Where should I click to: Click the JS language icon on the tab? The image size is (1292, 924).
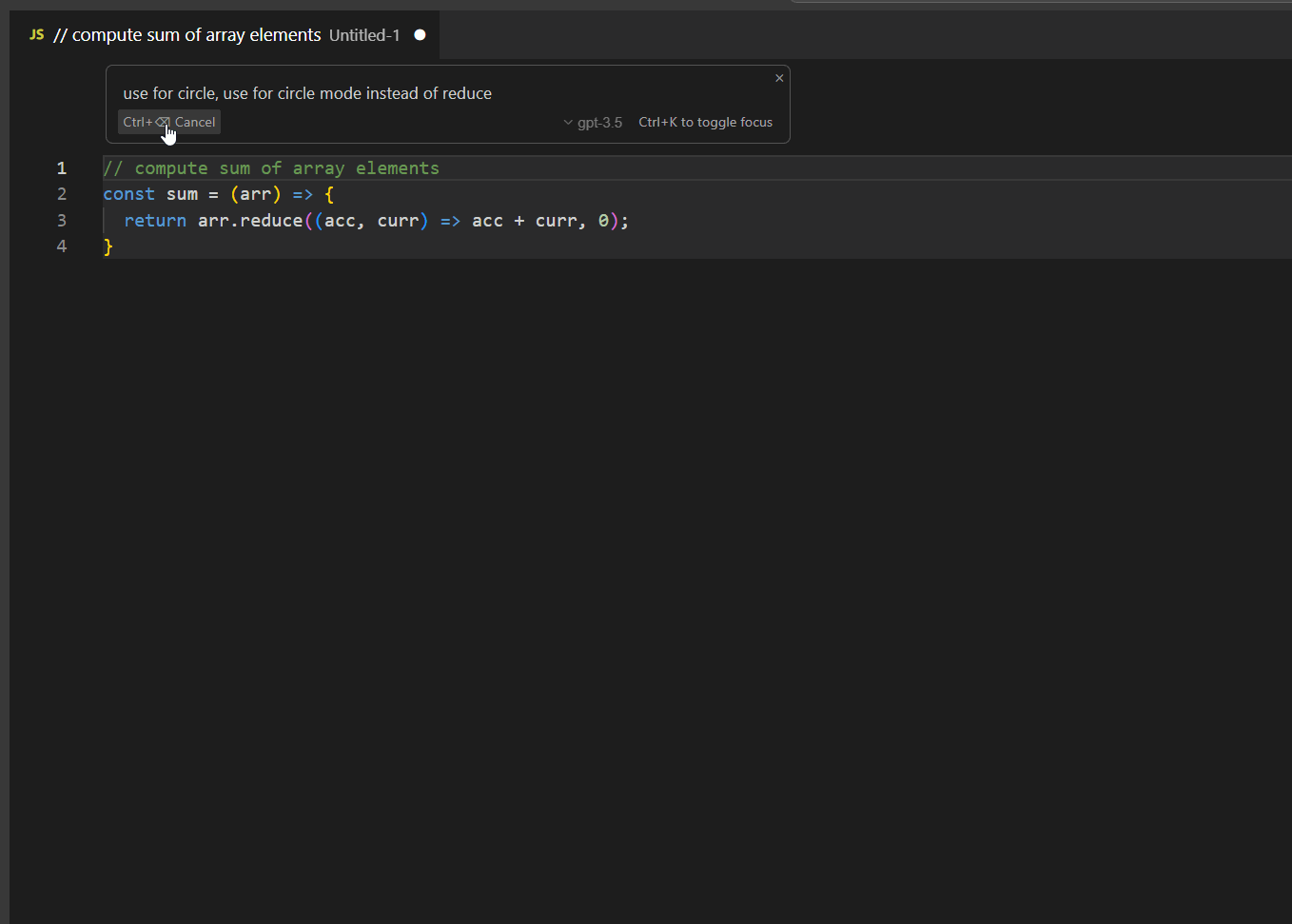click(x=36, y=34)
